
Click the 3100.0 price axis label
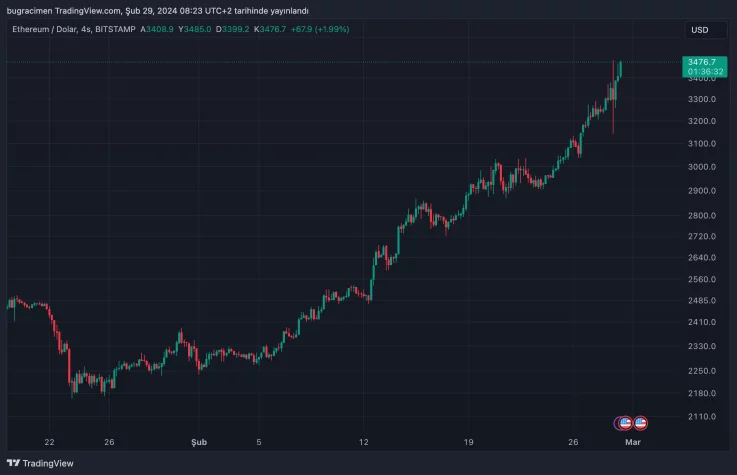click(702, 144)
